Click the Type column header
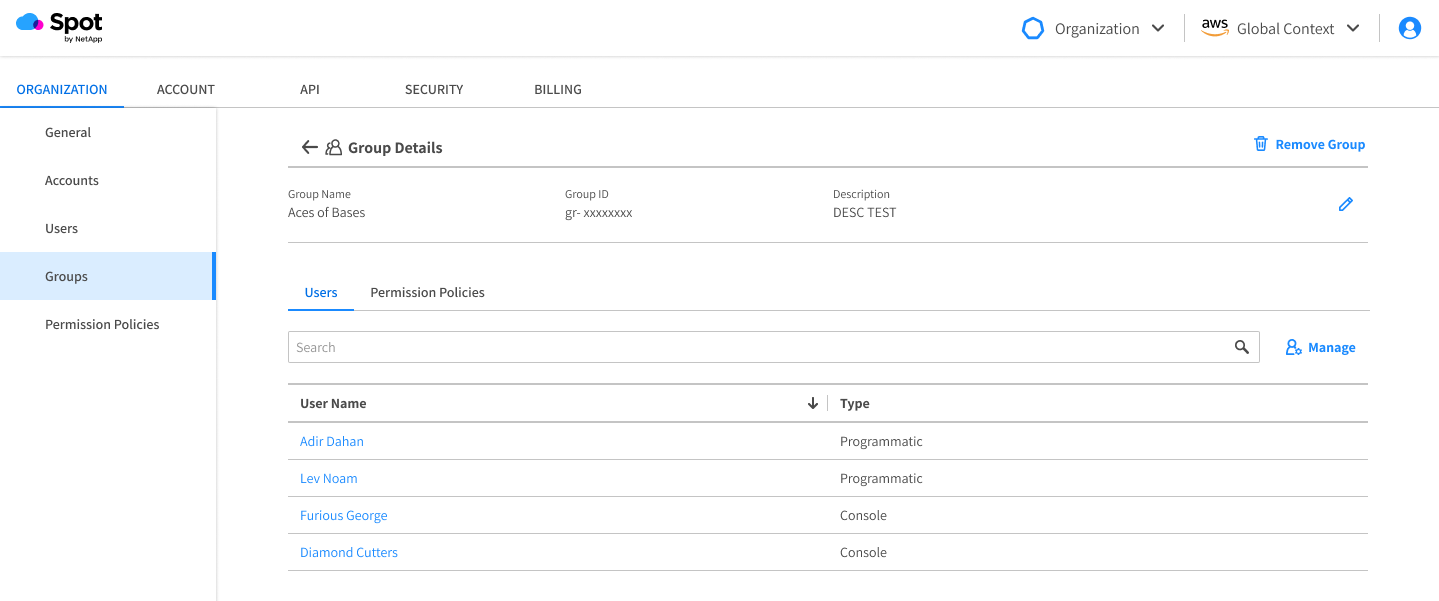 855,403
